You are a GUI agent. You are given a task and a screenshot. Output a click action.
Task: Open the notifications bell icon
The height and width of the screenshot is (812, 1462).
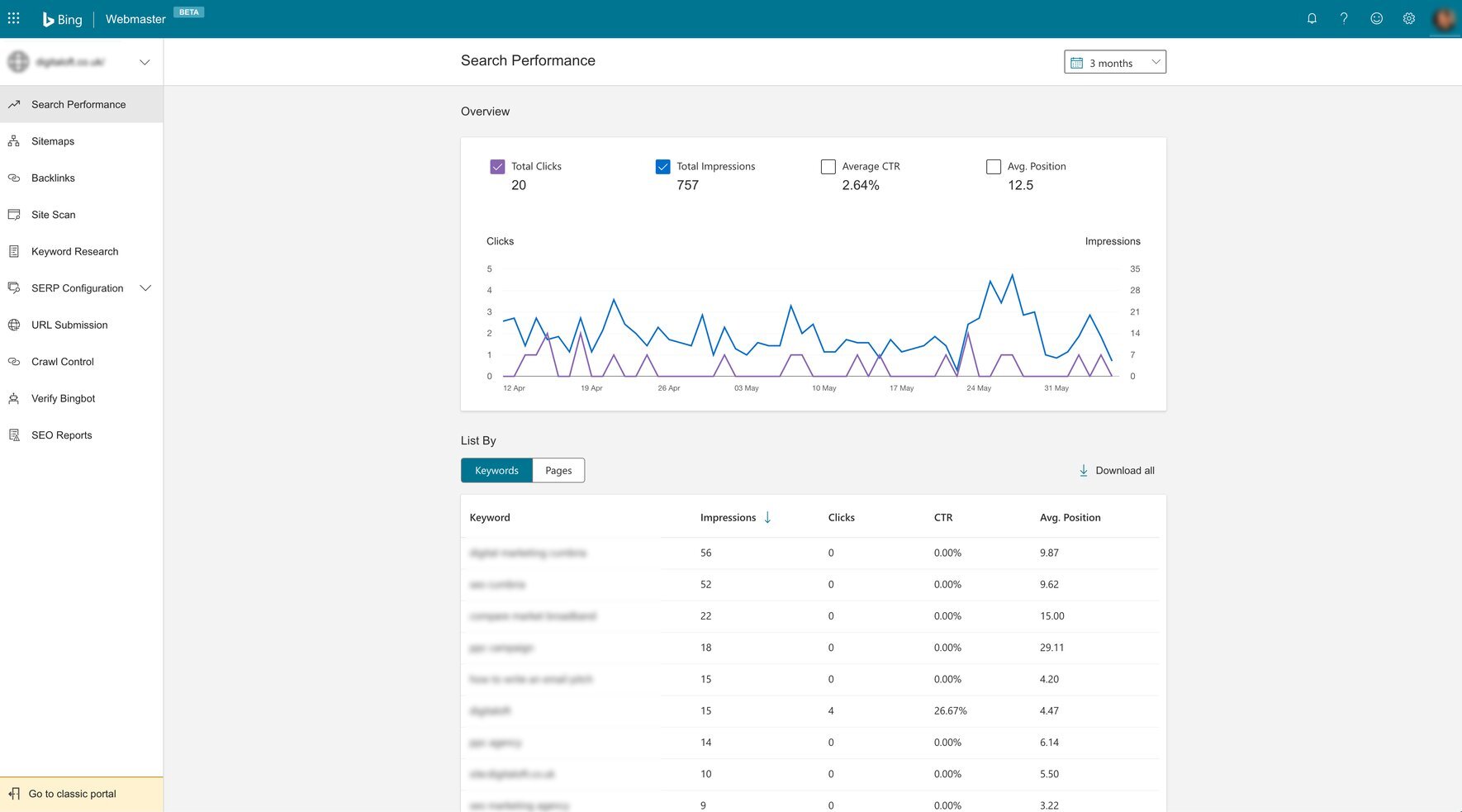pos(1312,18)
